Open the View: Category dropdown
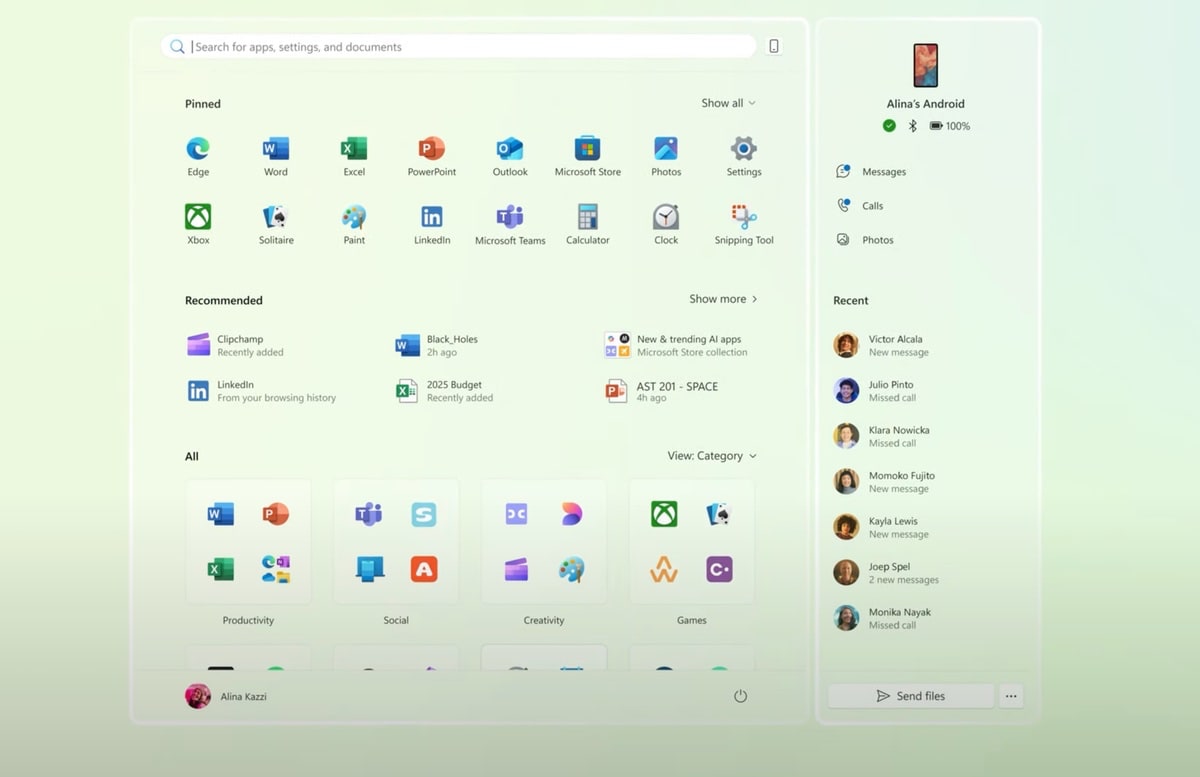This screenshot has height=777, width=1200. coord(712,456)
